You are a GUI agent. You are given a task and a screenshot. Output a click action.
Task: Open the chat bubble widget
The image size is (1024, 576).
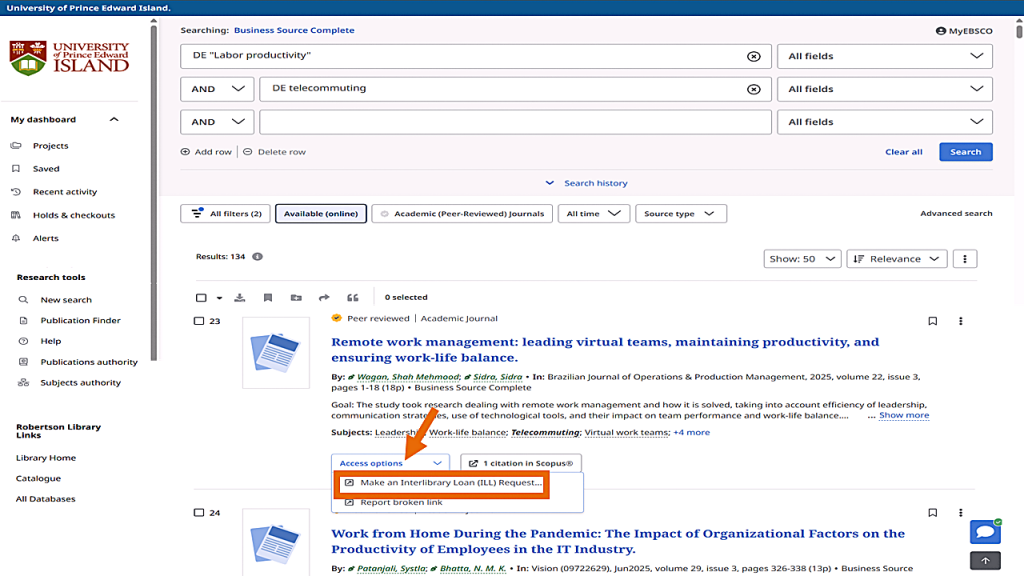[x=984, y=532]
